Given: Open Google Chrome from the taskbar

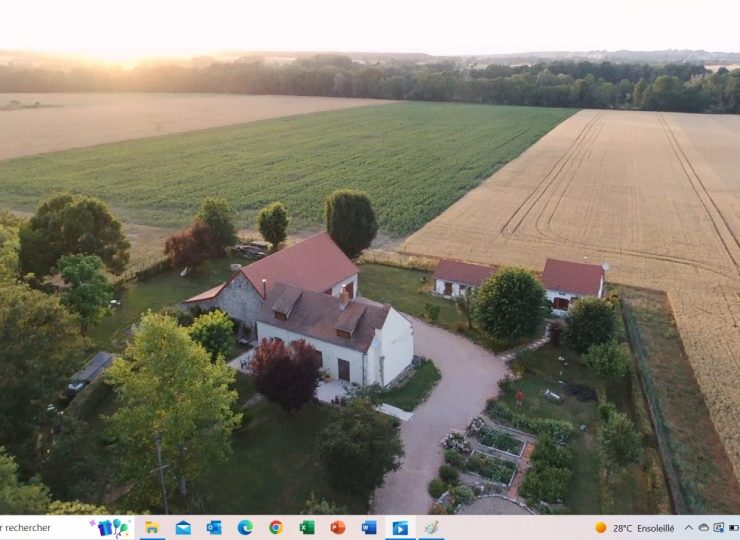Looking at the screenshot, I should (x=276, y=527).
